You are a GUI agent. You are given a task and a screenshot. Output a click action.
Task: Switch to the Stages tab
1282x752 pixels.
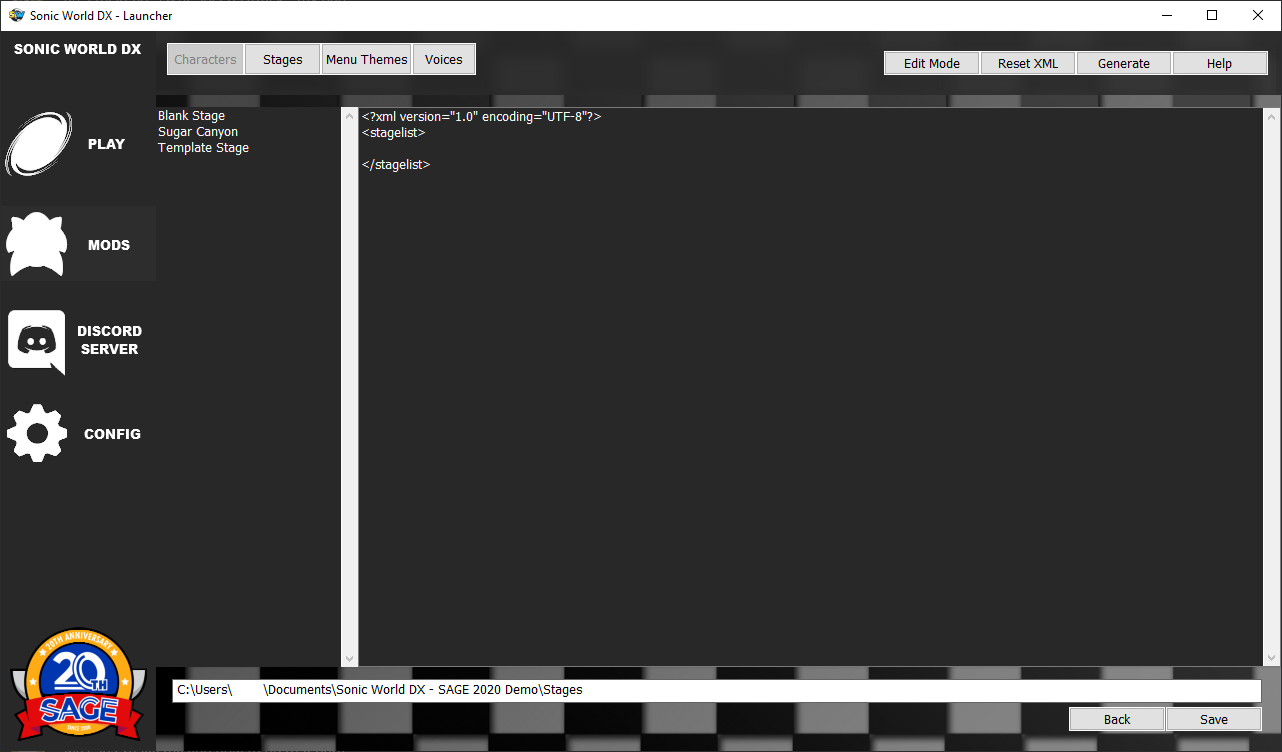point(283,59)
